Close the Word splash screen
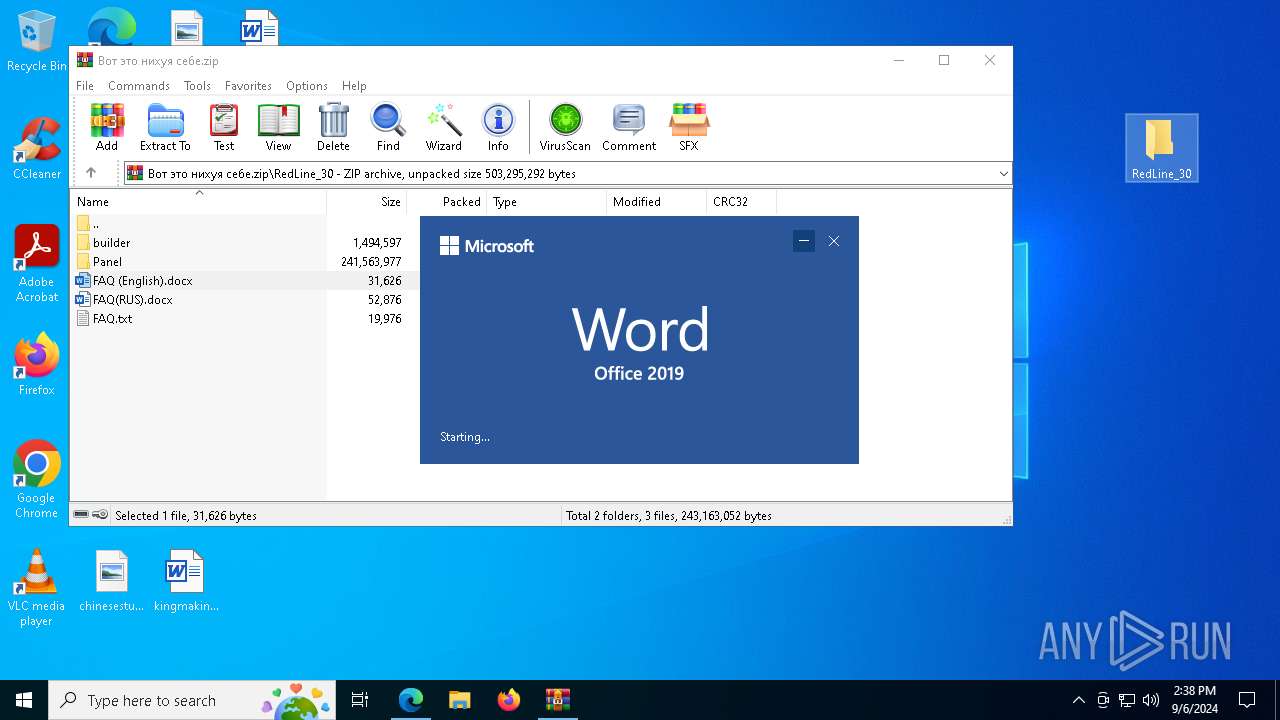The width and height of the screenshot is (1280, 720). click(x=834, y=241)
